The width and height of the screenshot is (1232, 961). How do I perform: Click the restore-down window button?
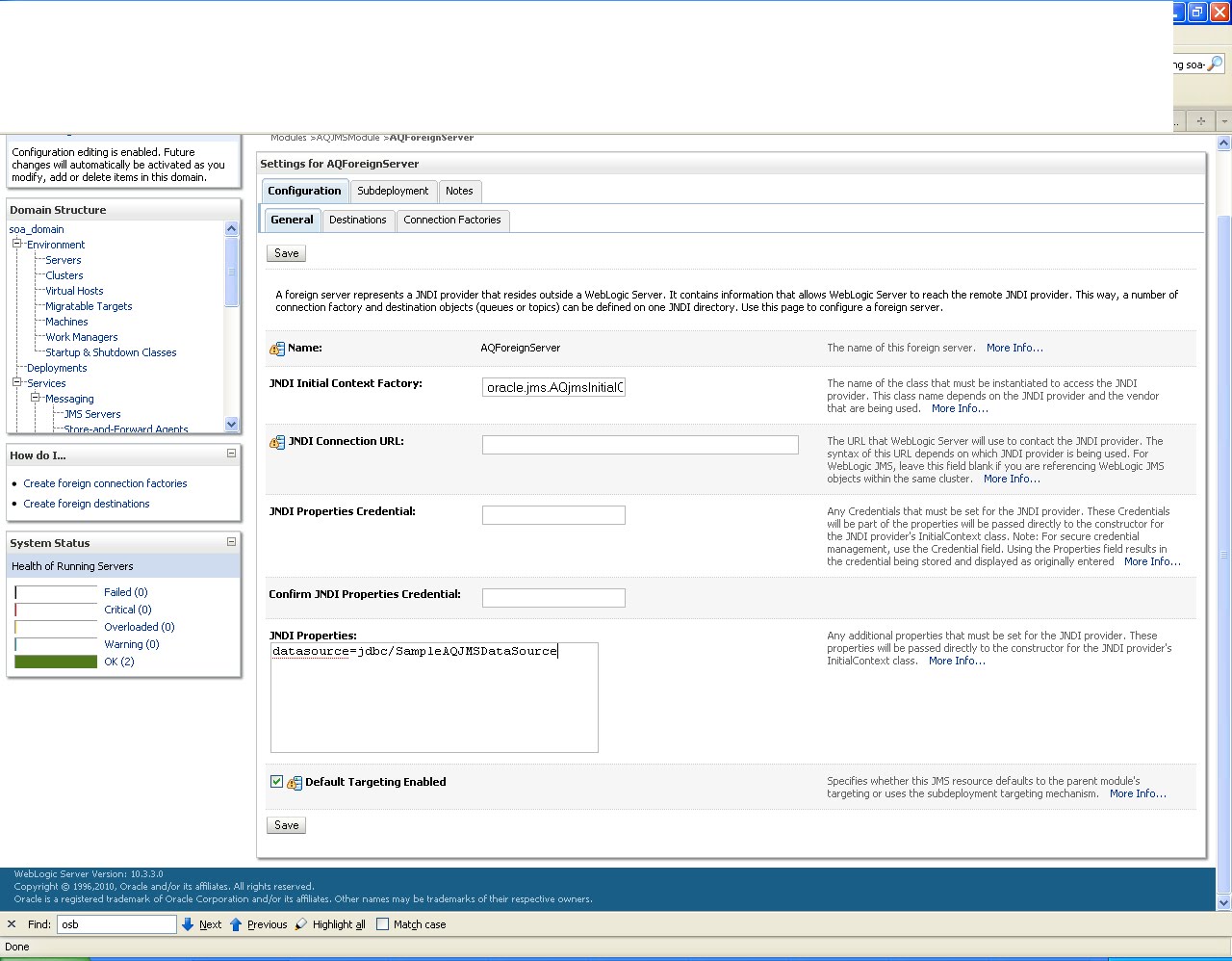[x=1197, y=12]
